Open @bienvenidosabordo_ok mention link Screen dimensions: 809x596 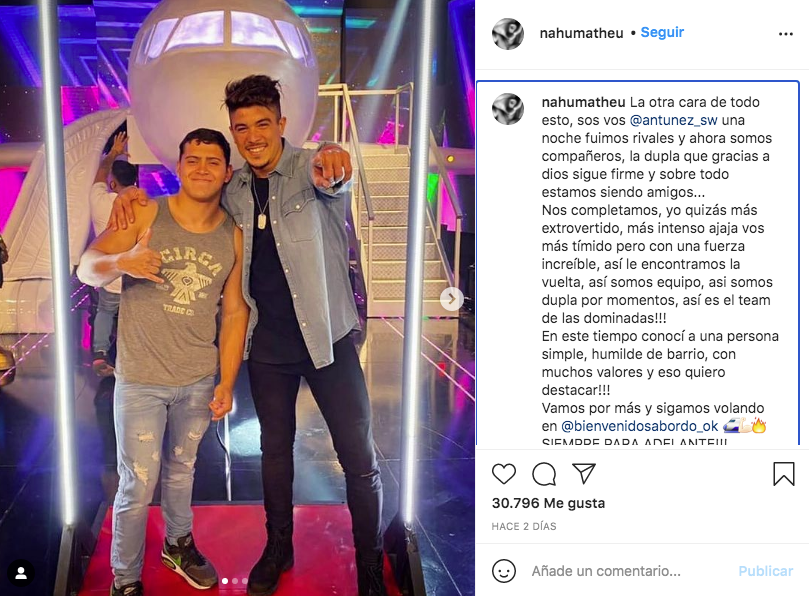click(639, 426)
